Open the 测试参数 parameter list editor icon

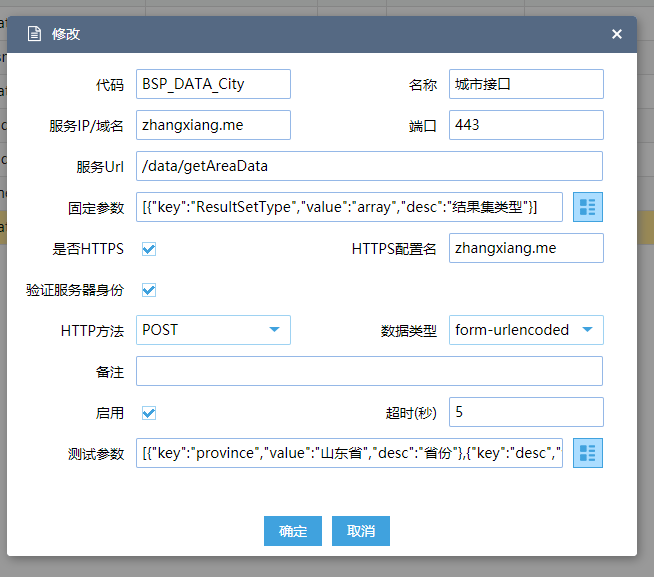(587, 453)
